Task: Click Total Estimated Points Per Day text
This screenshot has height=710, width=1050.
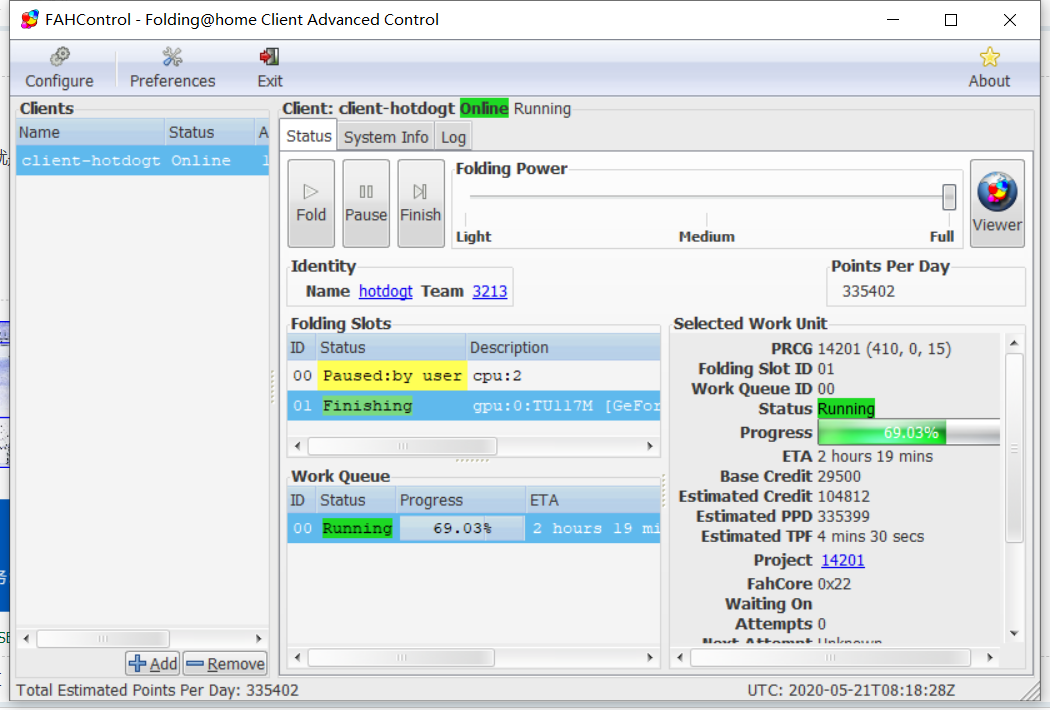Action: (x=157, y=690)
